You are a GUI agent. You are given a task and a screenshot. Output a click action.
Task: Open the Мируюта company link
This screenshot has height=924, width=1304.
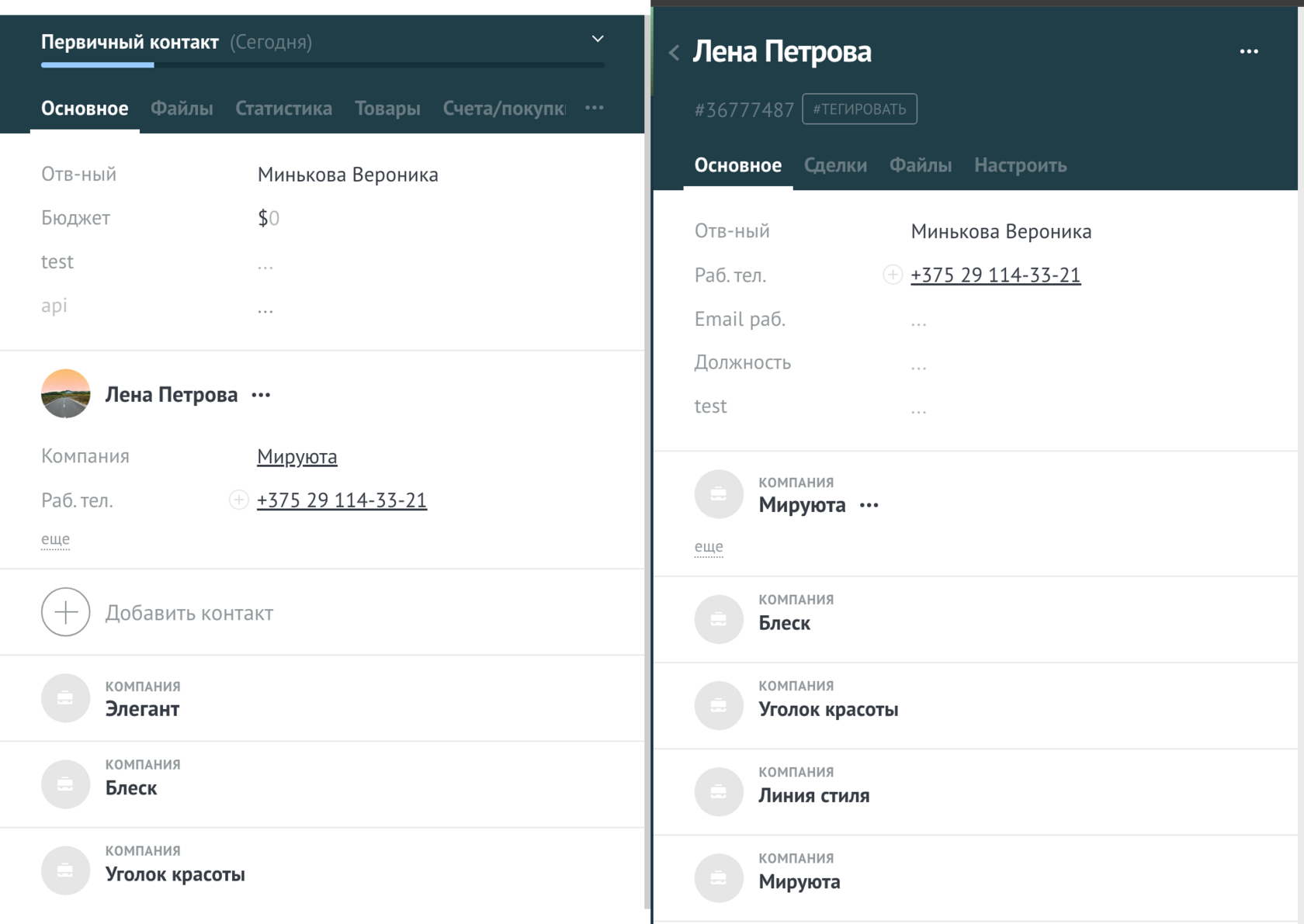[297, 456]
